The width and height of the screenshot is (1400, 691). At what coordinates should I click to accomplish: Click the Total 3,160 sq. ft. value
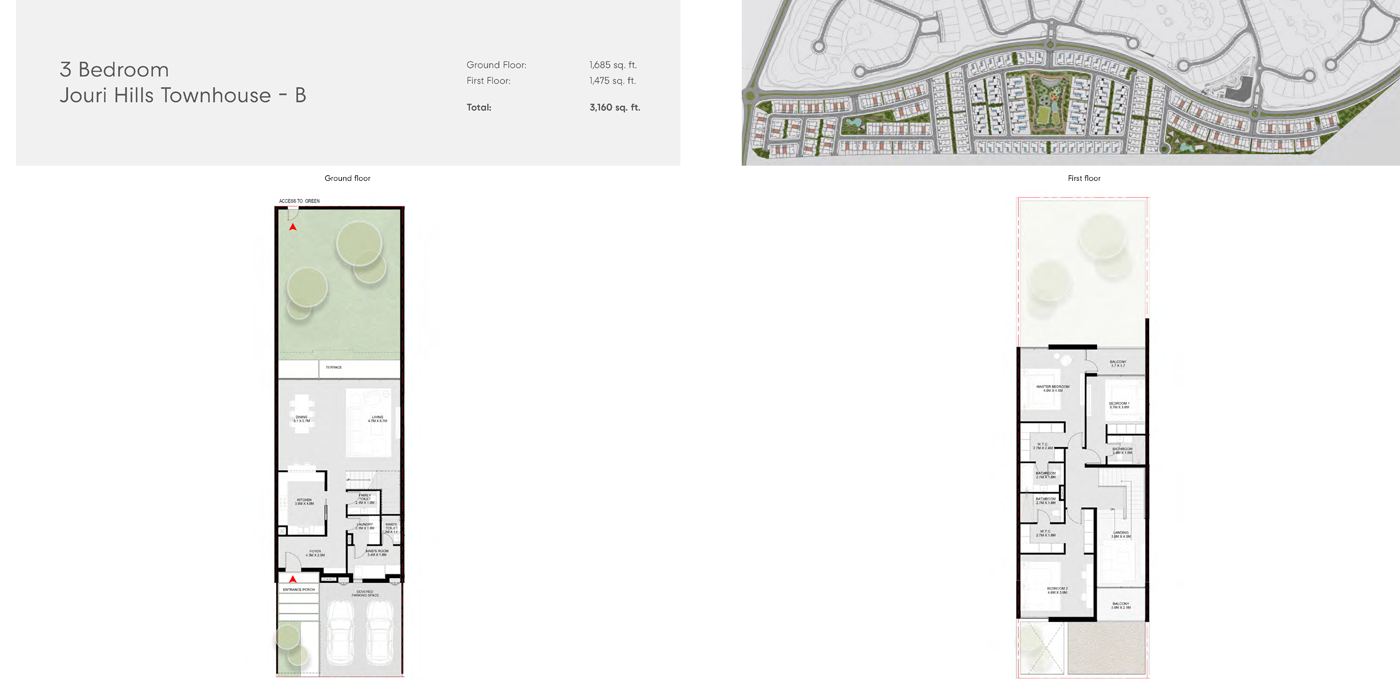click(614, 107)
